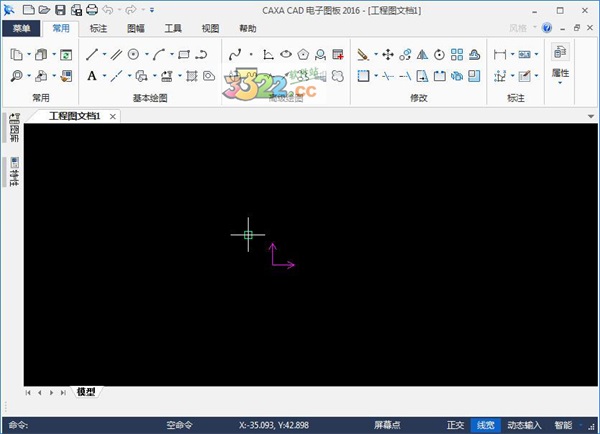Click the Save icon in quick access toolbar
Image resolution: width=600 pixels, height=434 pixels.
[61, 10]
